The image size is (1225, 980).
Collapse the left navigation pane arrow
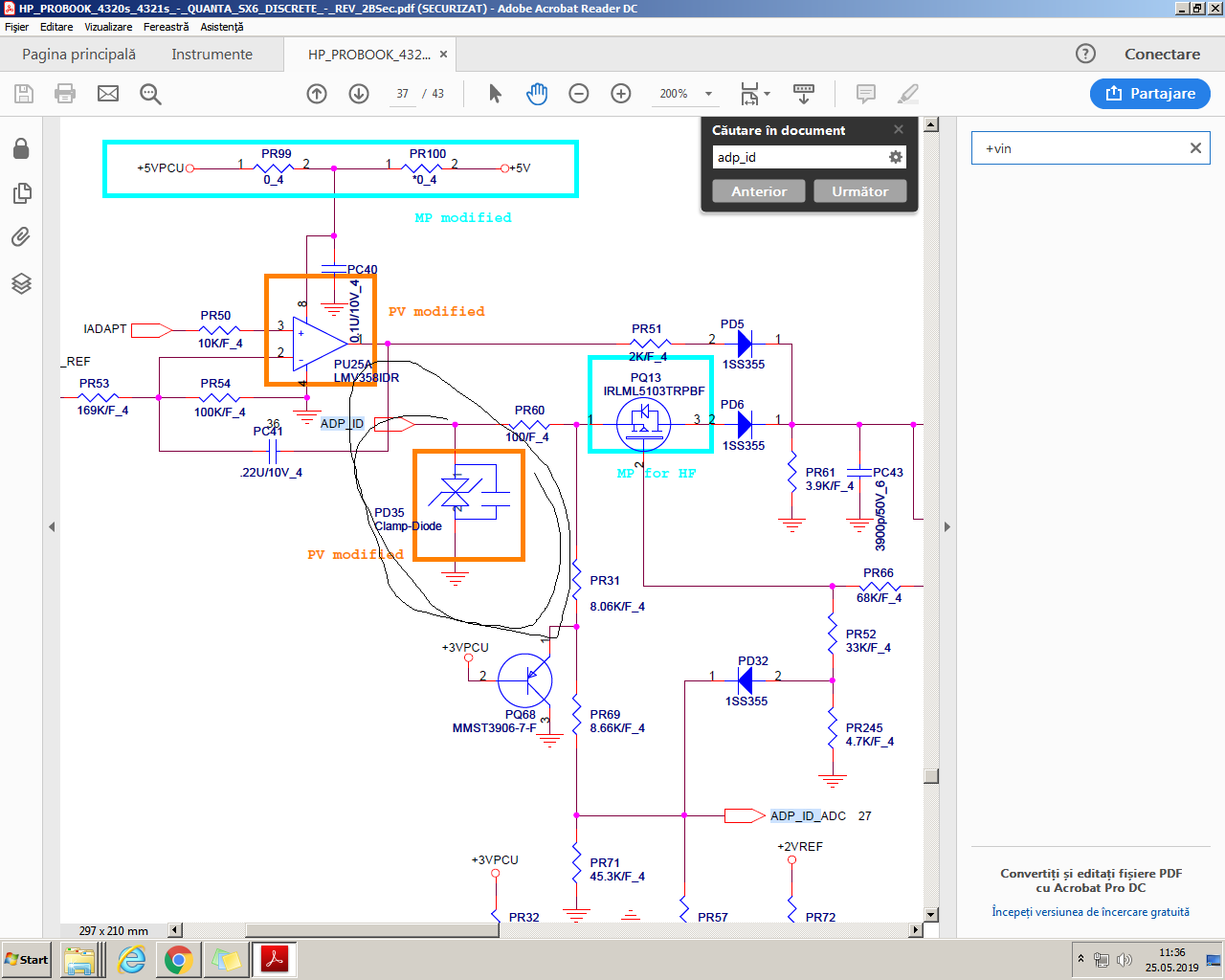click(52, 527)
